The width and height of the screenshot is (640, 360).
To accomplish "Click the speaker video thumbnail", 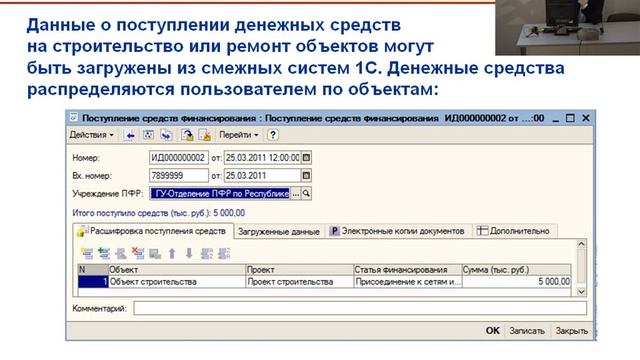I will pos(568,27).
